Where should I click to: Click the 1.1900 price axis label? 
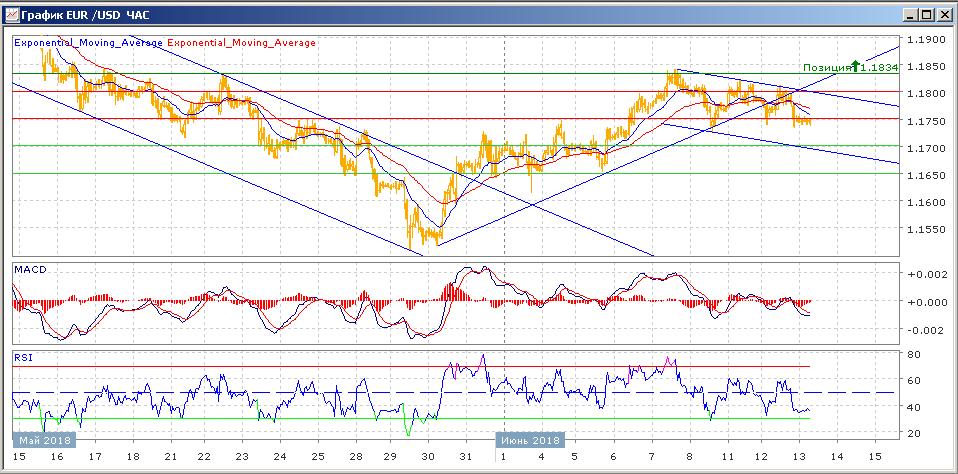point(925,40)
